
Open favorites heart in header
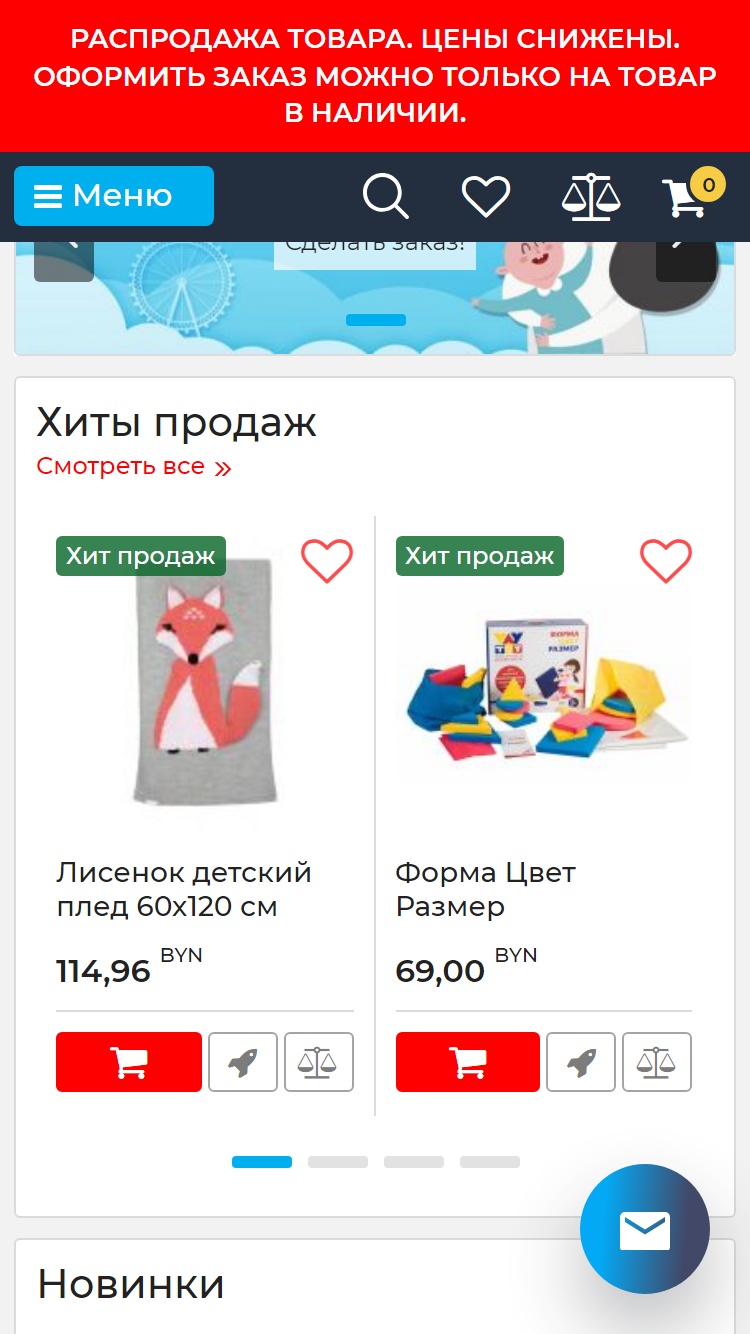486,196
